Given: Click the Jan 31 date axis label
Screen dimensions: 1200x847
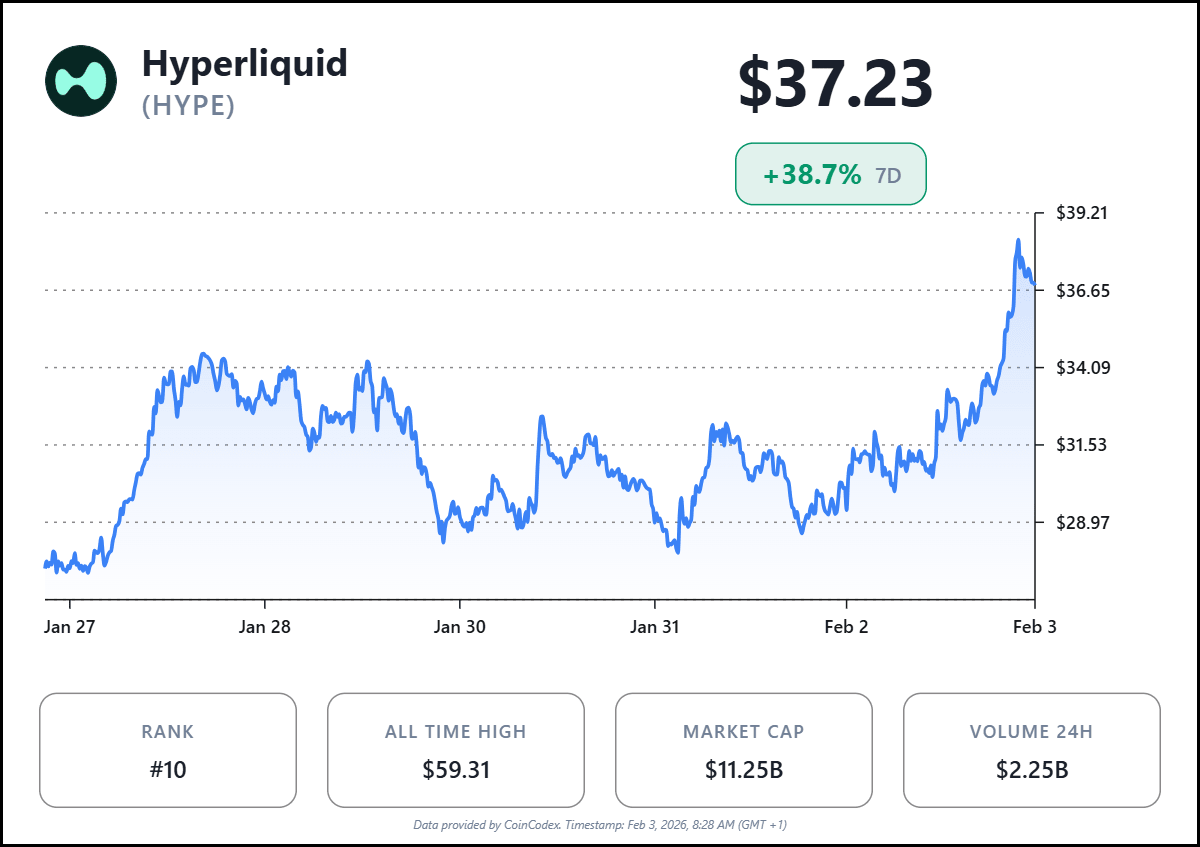Looking at the screenshot, I should (x=655, y=627).
